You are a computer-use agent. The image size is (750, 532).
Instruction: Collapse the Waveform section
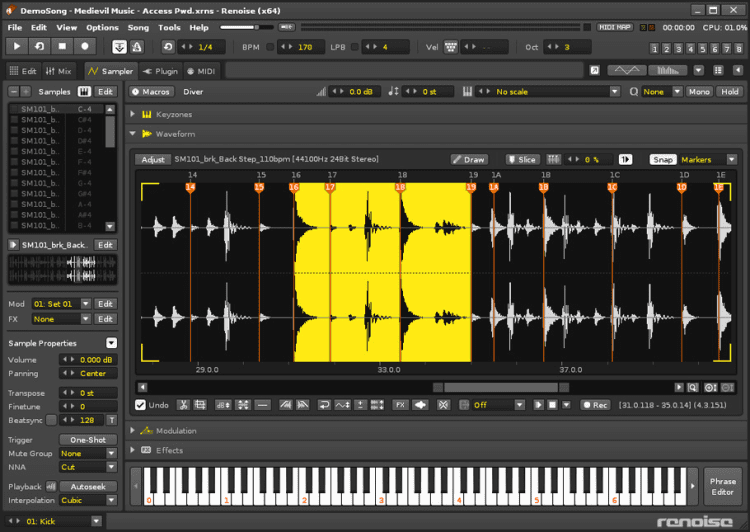[132, 133]
